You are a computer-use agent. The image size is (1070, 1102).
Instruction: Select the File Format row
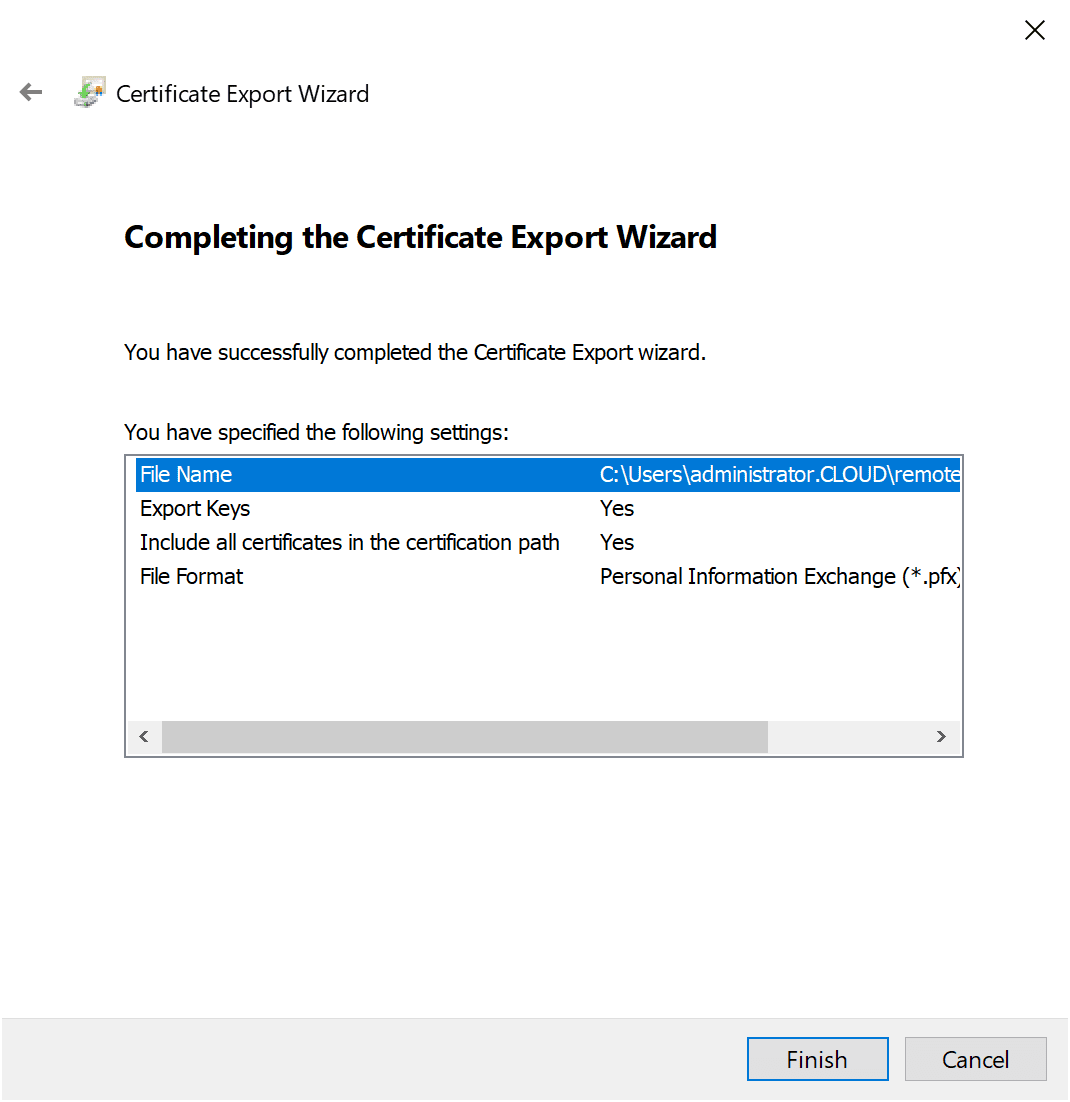(x=300, y=576)
